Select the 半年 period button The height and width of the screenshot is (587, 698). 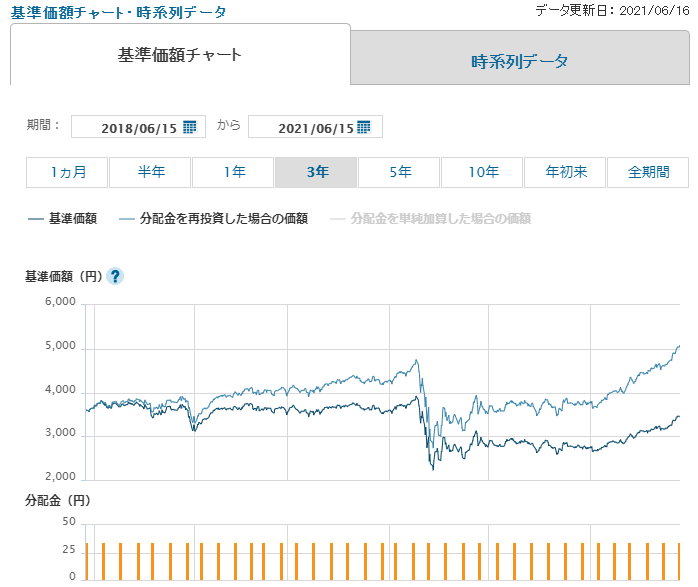[150, 172]
